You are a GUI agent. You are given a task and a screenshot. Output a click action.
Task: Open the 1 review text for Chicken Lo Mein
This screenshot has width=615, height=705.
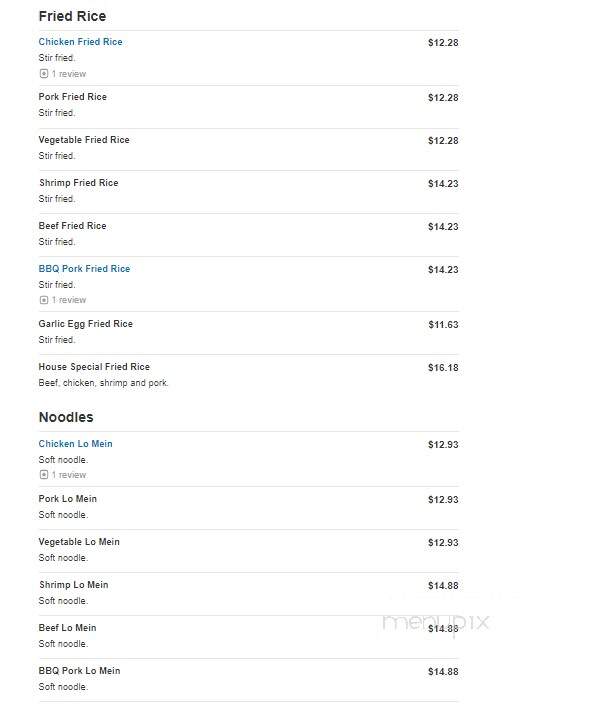tap(69, 475)
